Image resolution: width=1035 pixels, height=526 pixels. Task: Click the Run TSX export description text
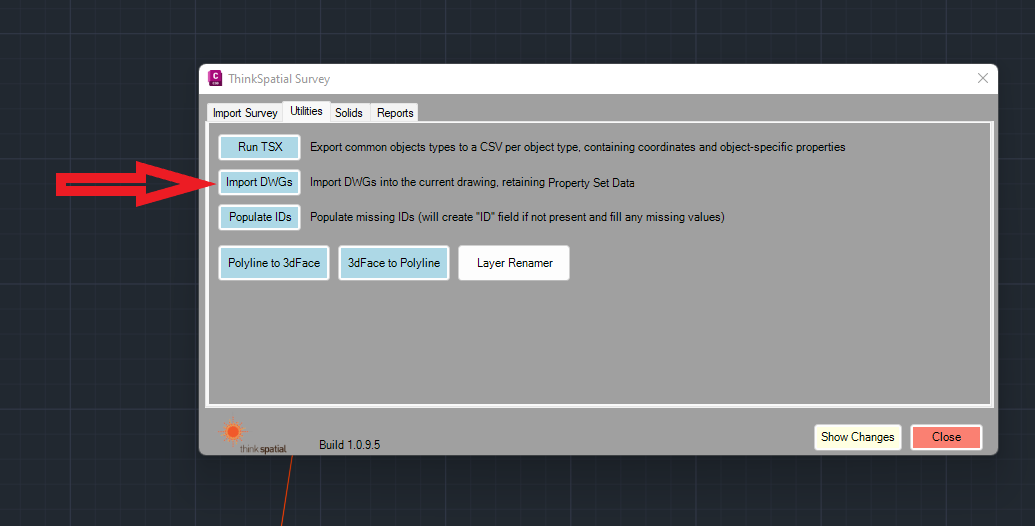point(577,147)
